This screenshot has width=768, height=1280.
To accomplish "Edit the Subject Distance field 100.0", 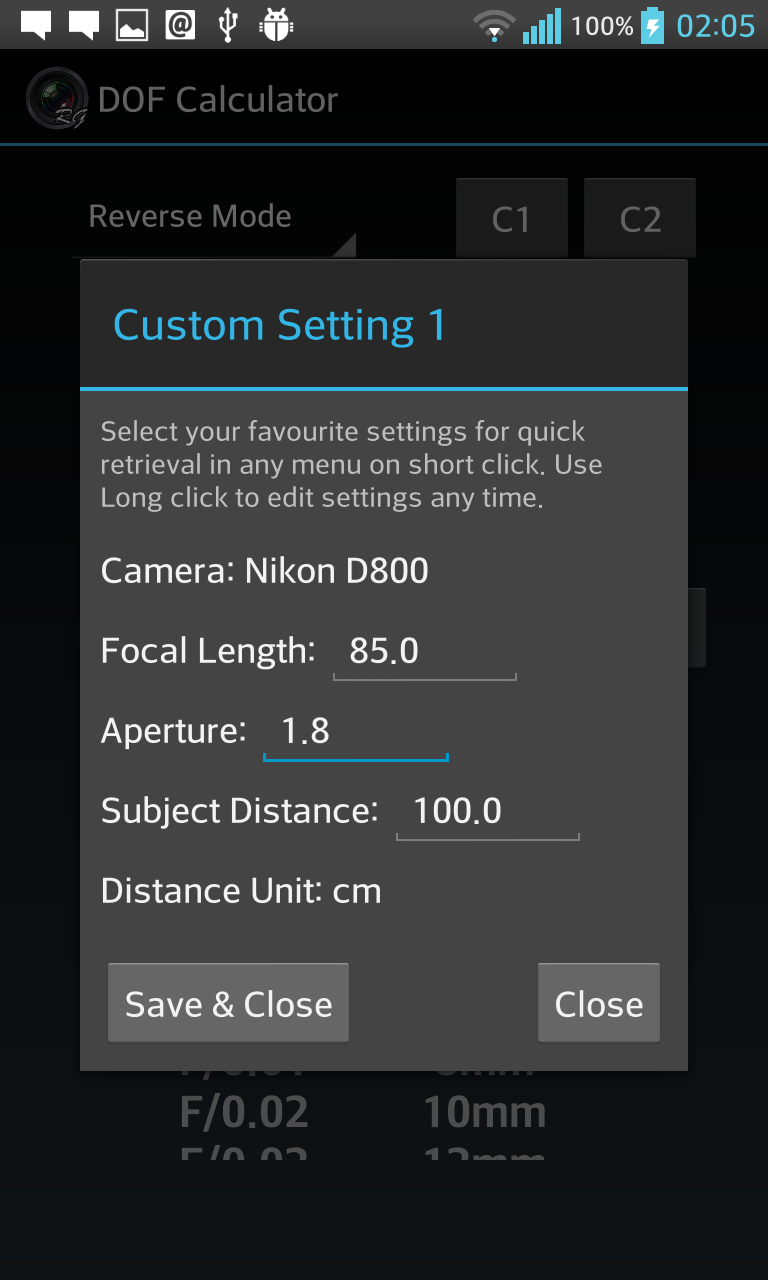I will point(487,811).
